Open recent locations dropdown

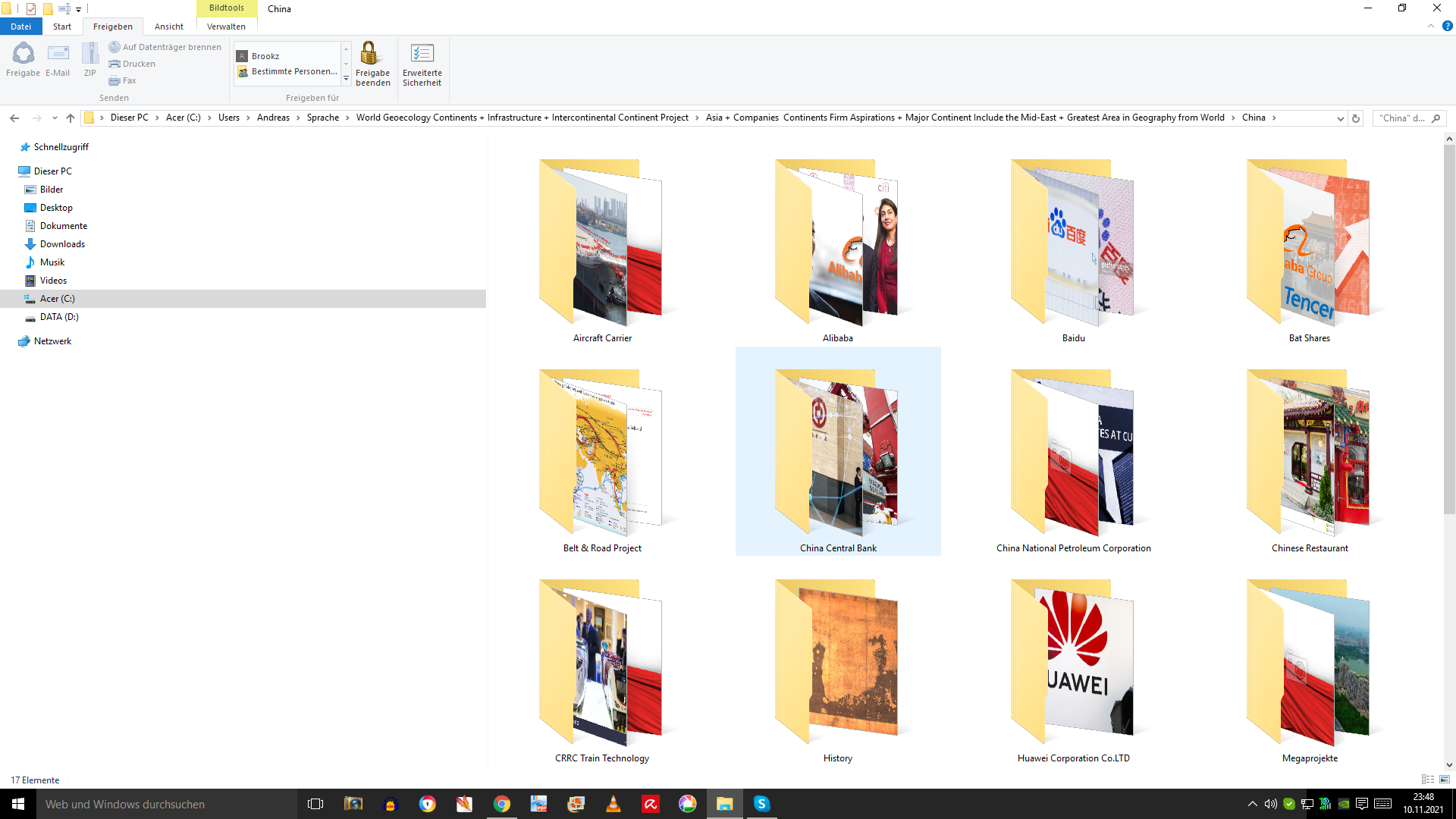click(x=55, y=118)
